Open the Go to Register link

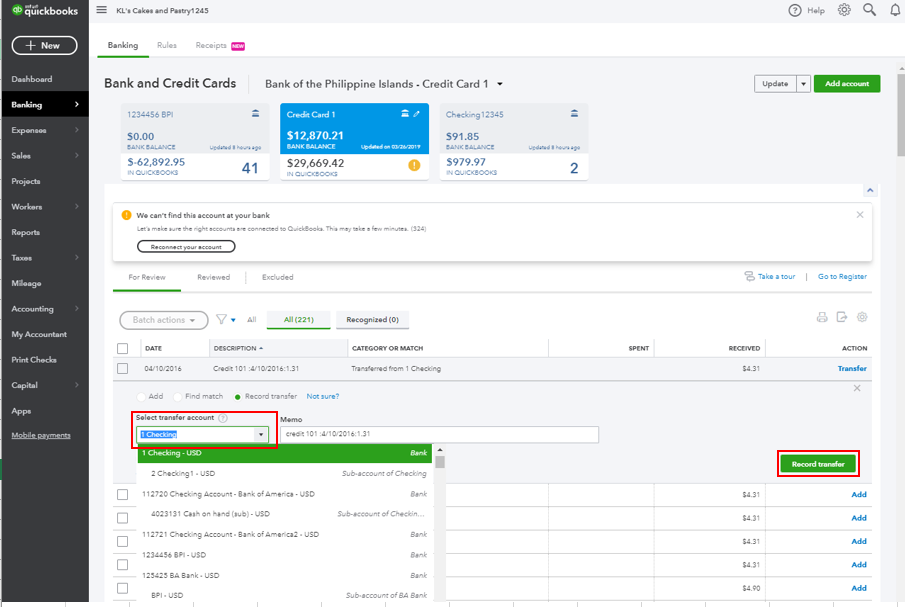(x=842, y=277)
